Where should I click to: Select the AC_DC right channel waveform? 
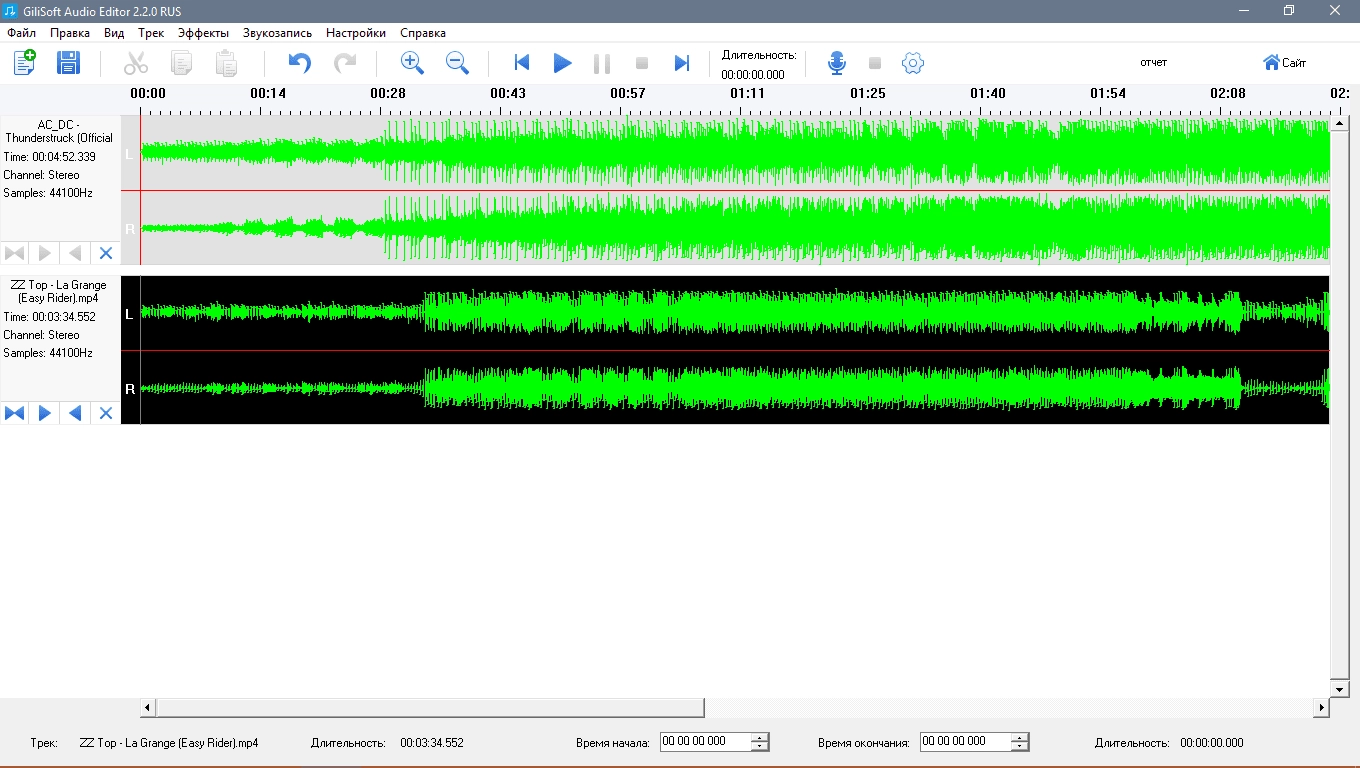pyautogui.click(x=735, y=228)
